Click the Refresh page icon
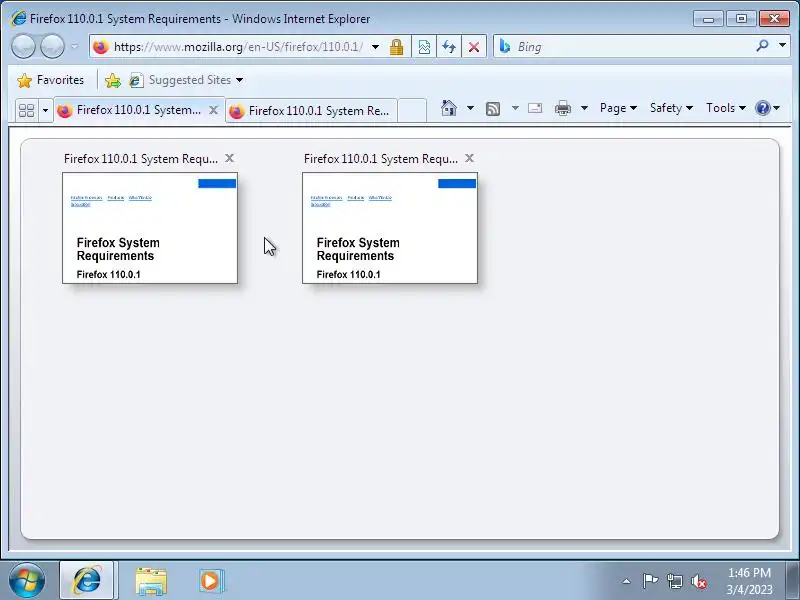800x600 pixels. tap(448, 47)
